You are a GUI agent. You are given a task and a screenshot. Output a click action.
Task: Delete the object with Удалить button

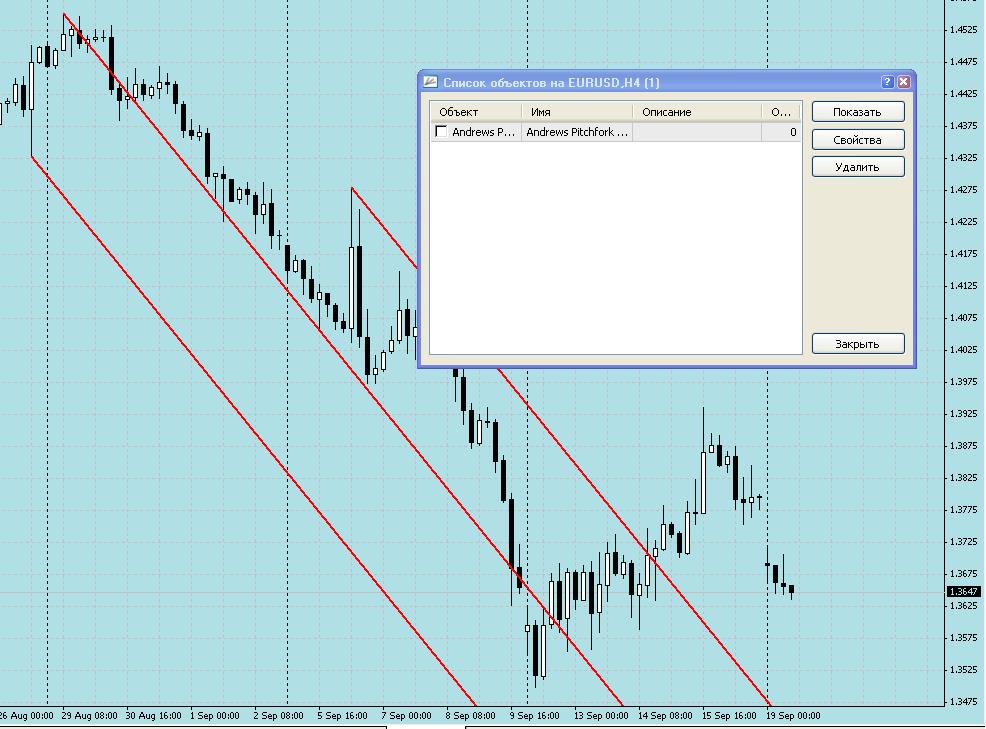tap(858, 167)
